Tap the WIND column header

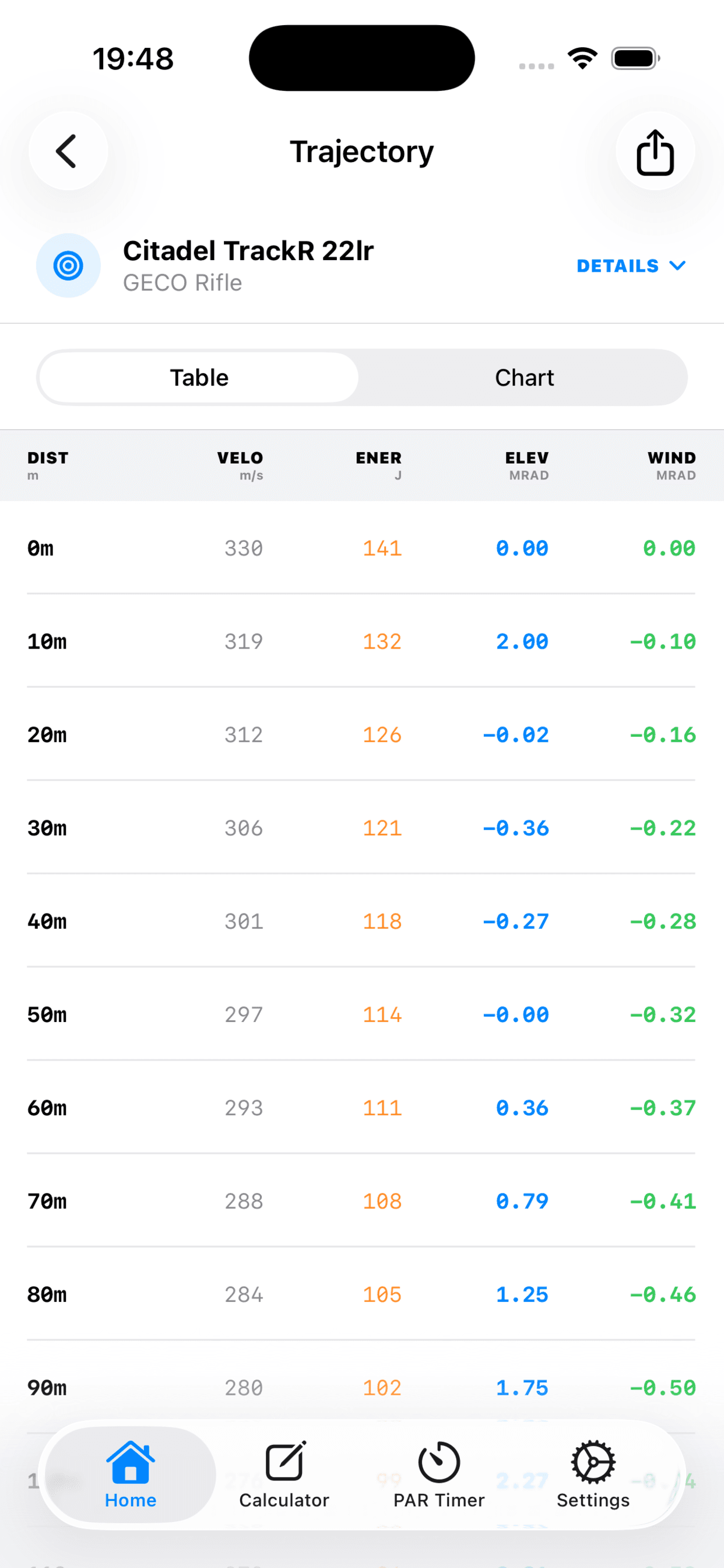click(x=672, y=465)
